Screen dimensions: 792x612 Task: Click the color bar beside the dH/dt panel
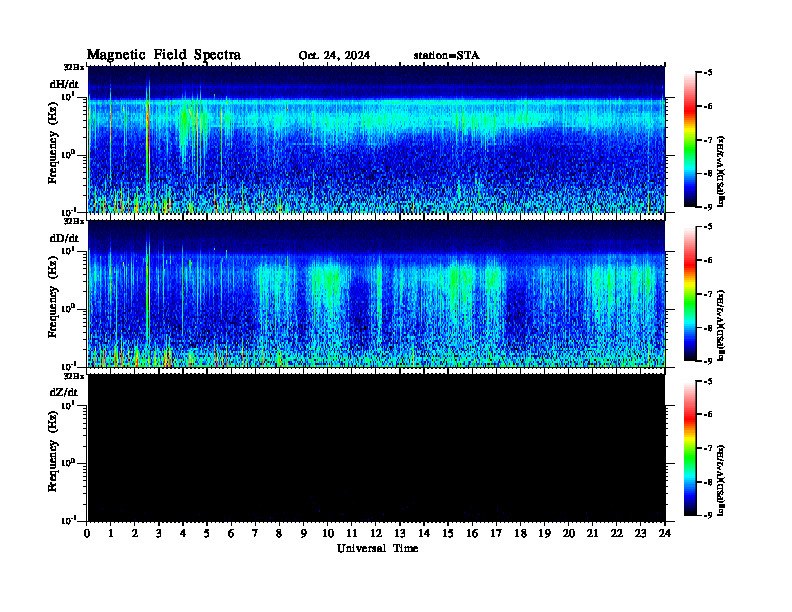(689, 140)
